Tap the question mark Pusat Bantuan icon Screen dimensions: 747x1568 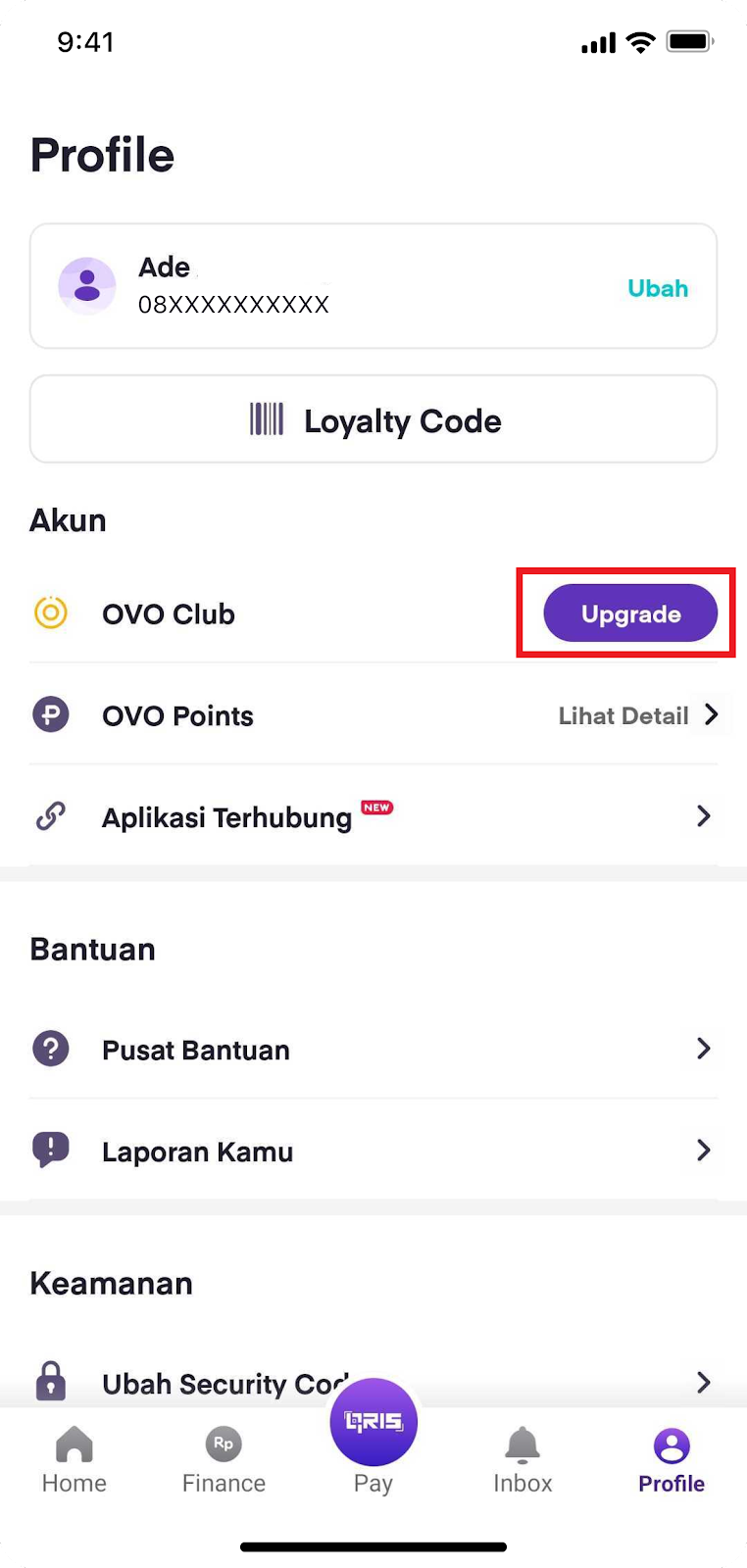(x=51, y=1049)
